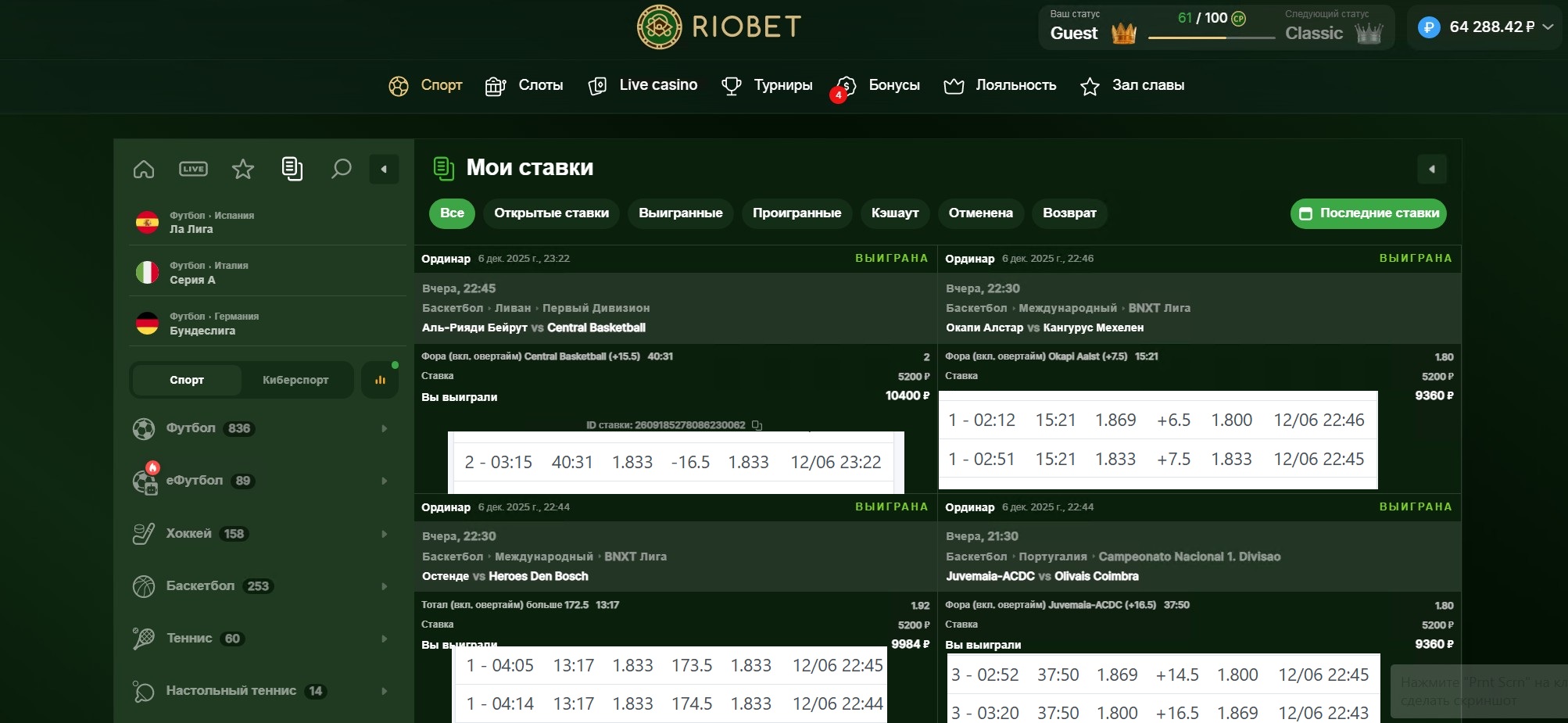This screenshot has width=1568, height=723.
Task: Click the sidebar bet slip document icon
Action: point(292,169)
